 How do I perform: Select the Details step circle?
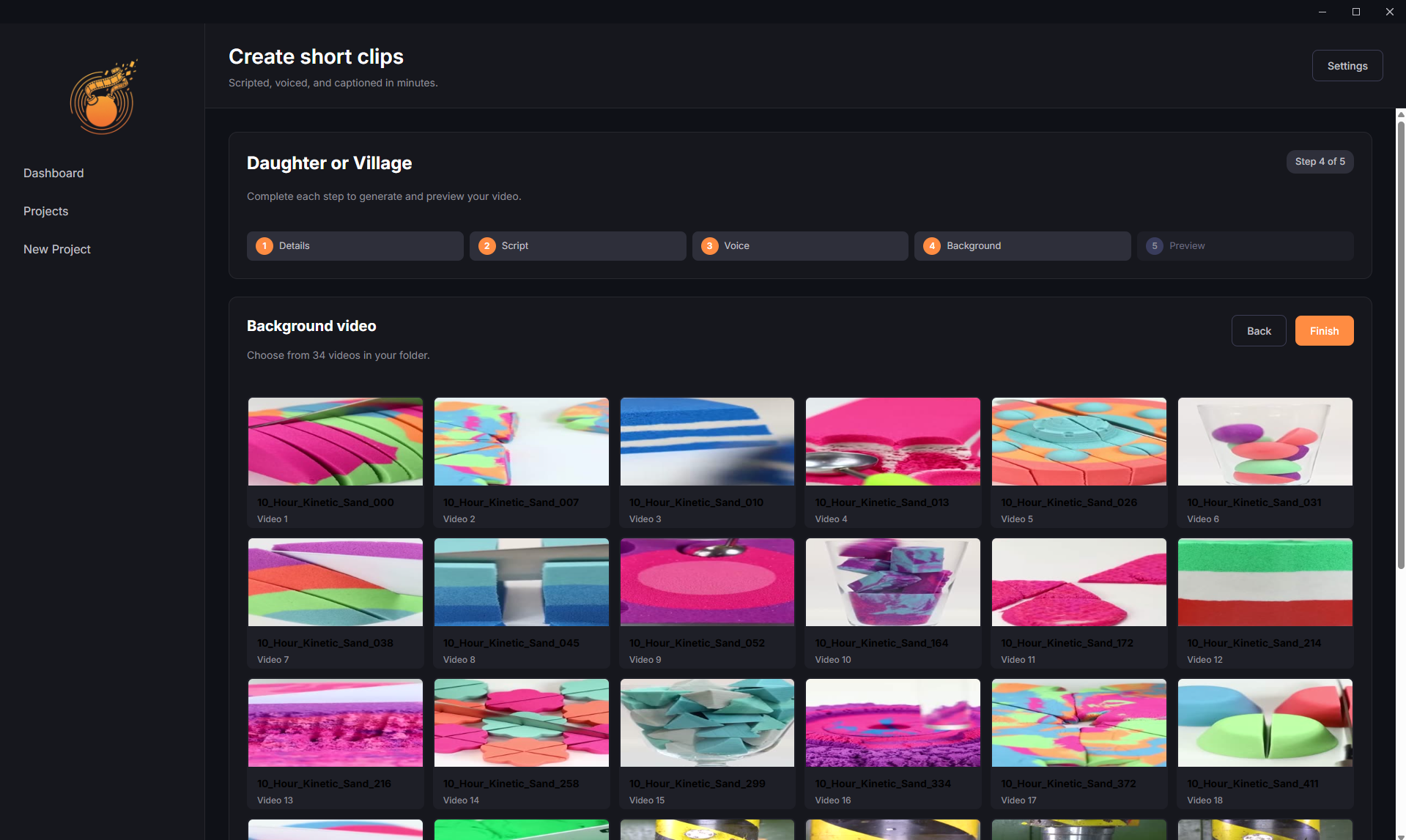click(264, 245)
